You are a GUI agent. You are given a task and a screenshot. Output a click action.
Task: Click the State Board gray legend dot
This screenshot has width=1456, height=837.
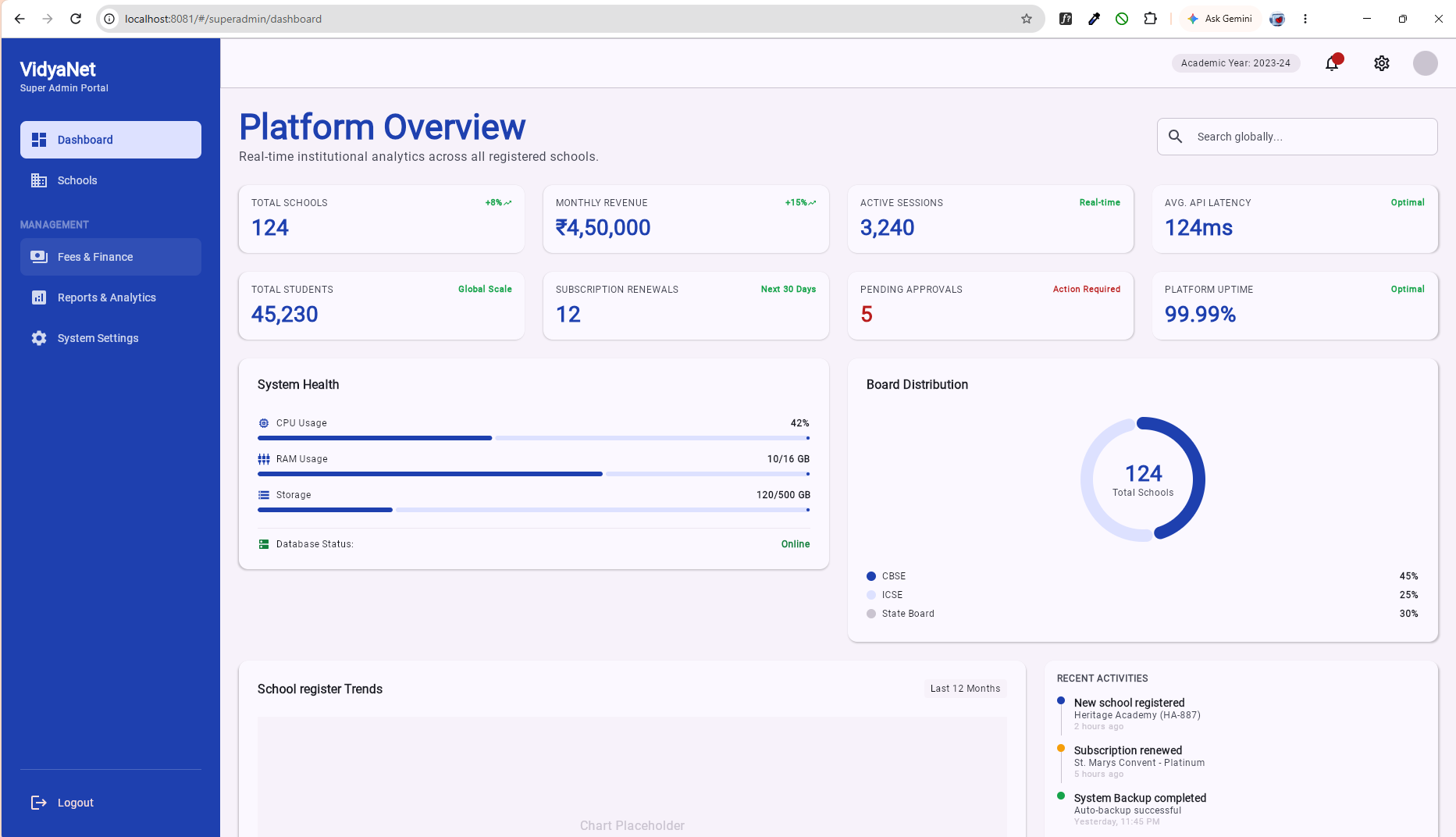[871, 614]
